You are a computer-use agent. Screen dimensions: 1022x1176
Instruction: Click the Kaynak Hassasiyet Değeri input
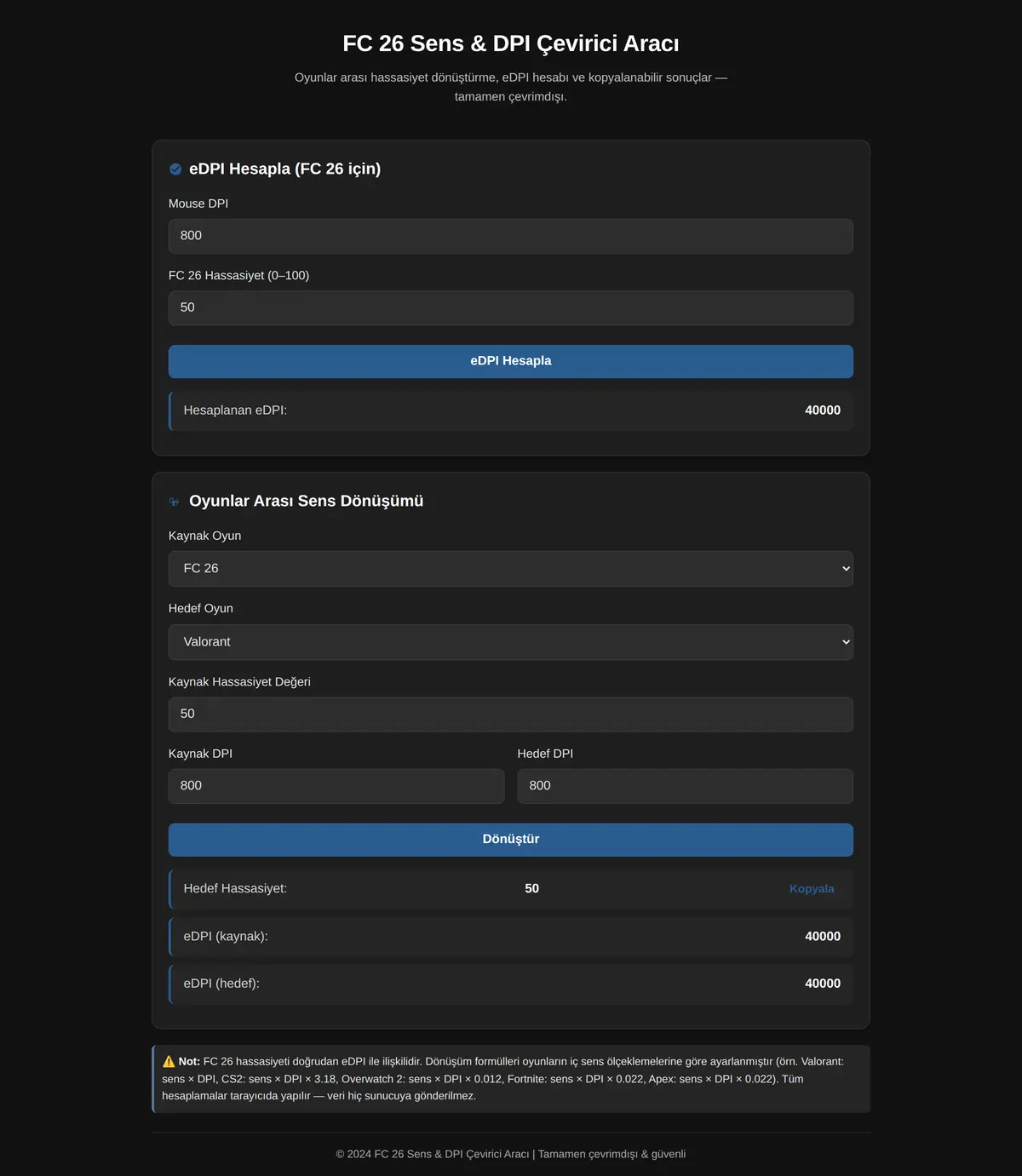pyautogui.click(x=511, y=714)
